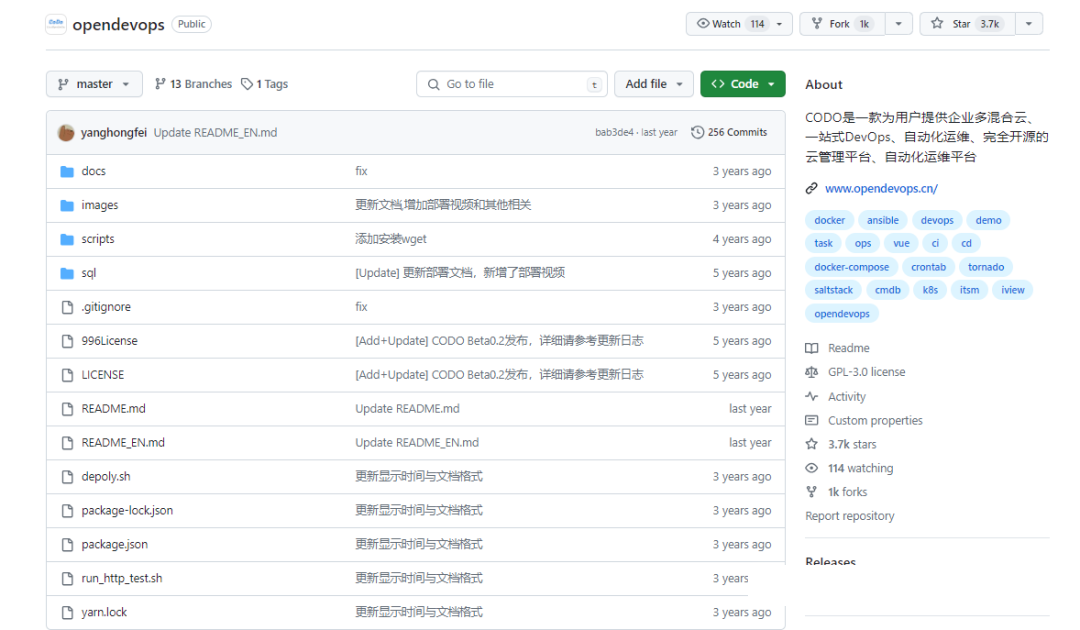Open the green Code dropdown
The width and height of the screenshot is (1080, 630).
click(743, 84)
